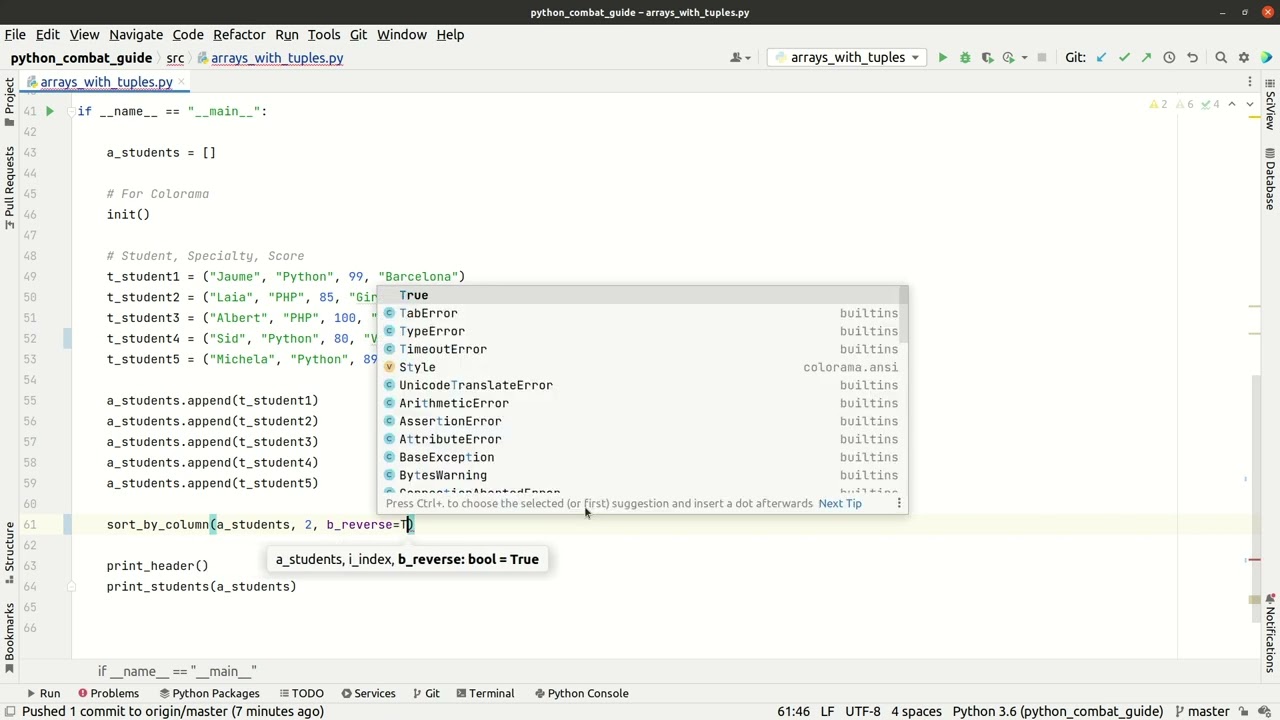Viewport: 1280px width, 720px height.
Task: Change UTF-8 file encoding in status bar
Action: [862, 711]
